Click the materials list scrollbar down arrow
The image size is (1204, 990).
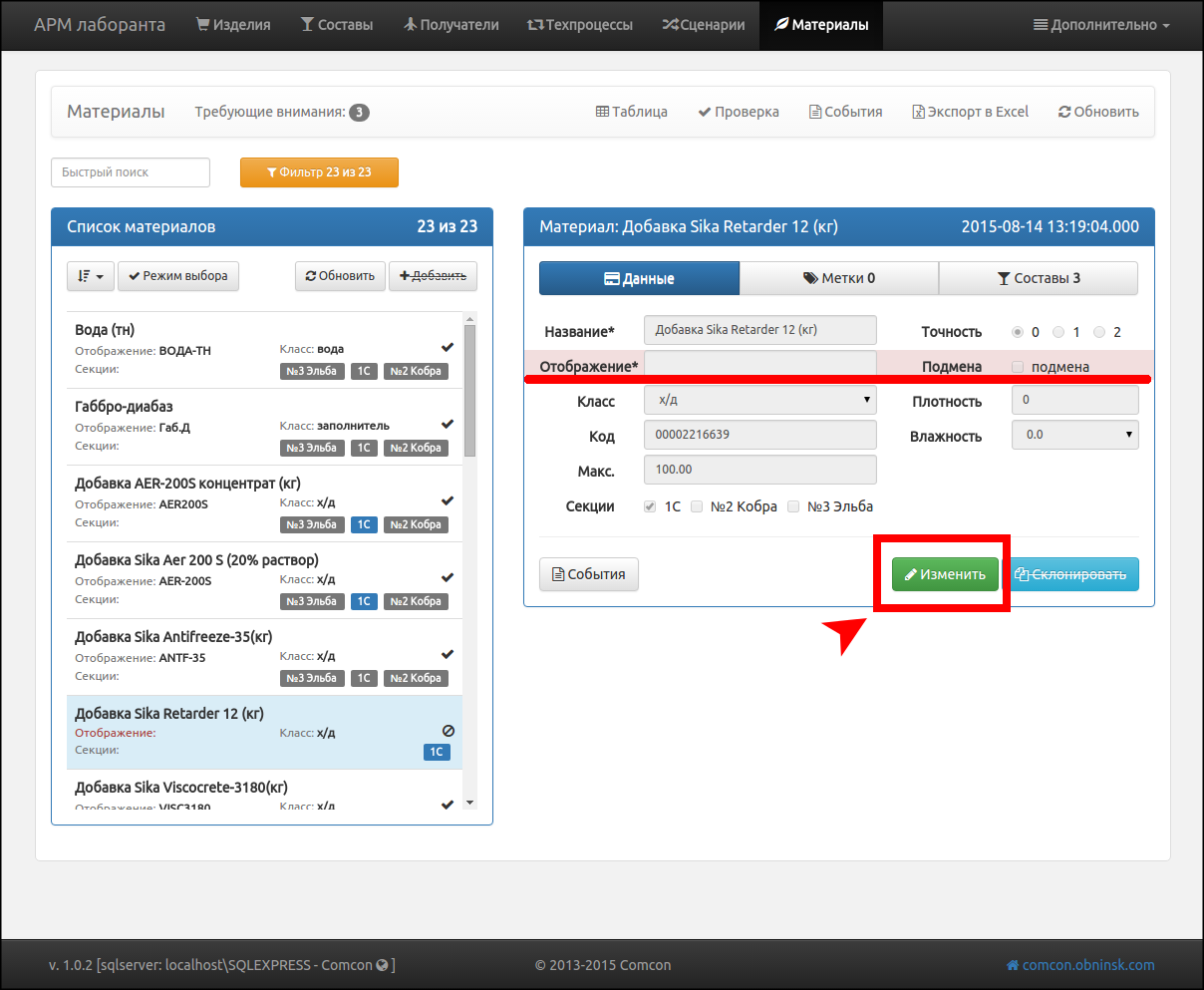[469, 803]
